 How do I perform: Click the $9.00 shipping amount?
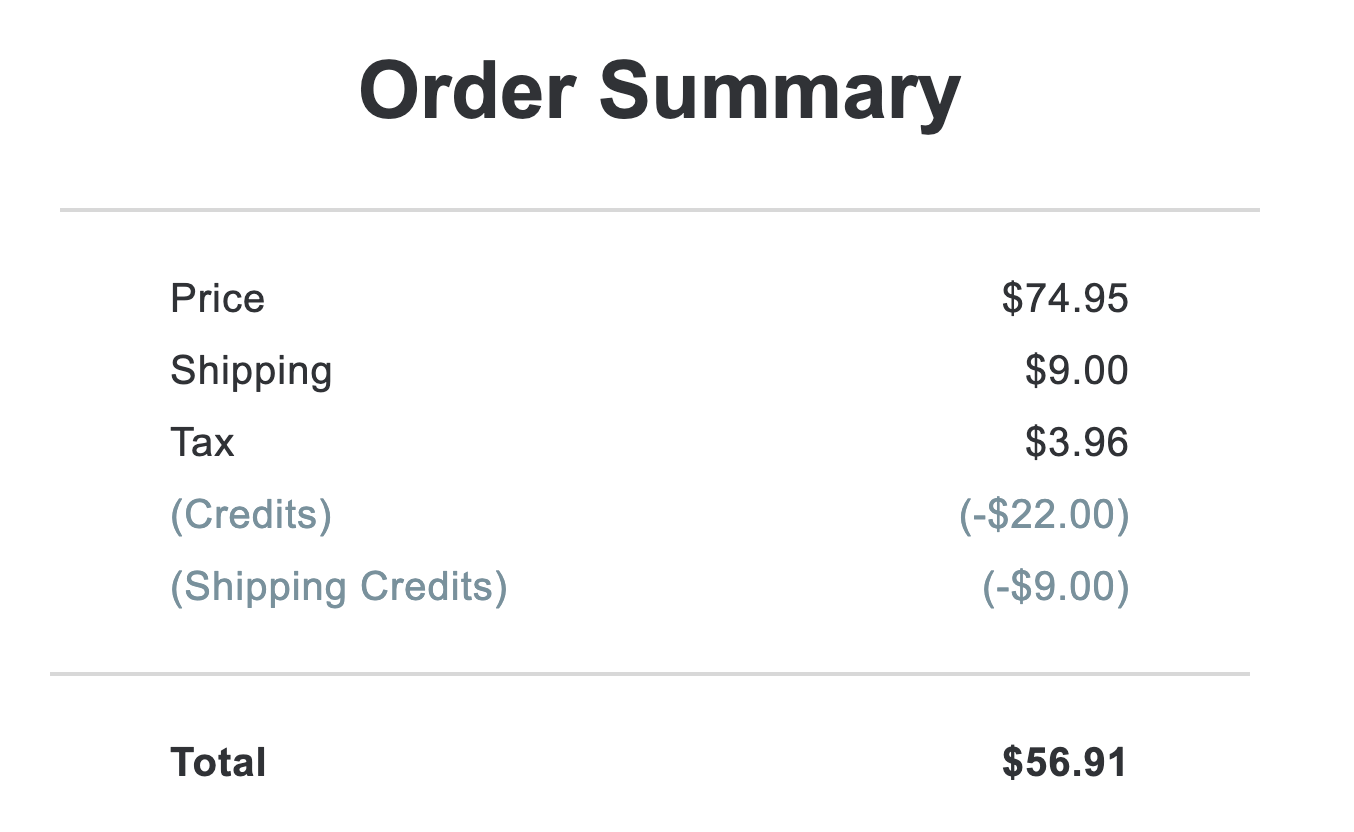coord(1077,370)
